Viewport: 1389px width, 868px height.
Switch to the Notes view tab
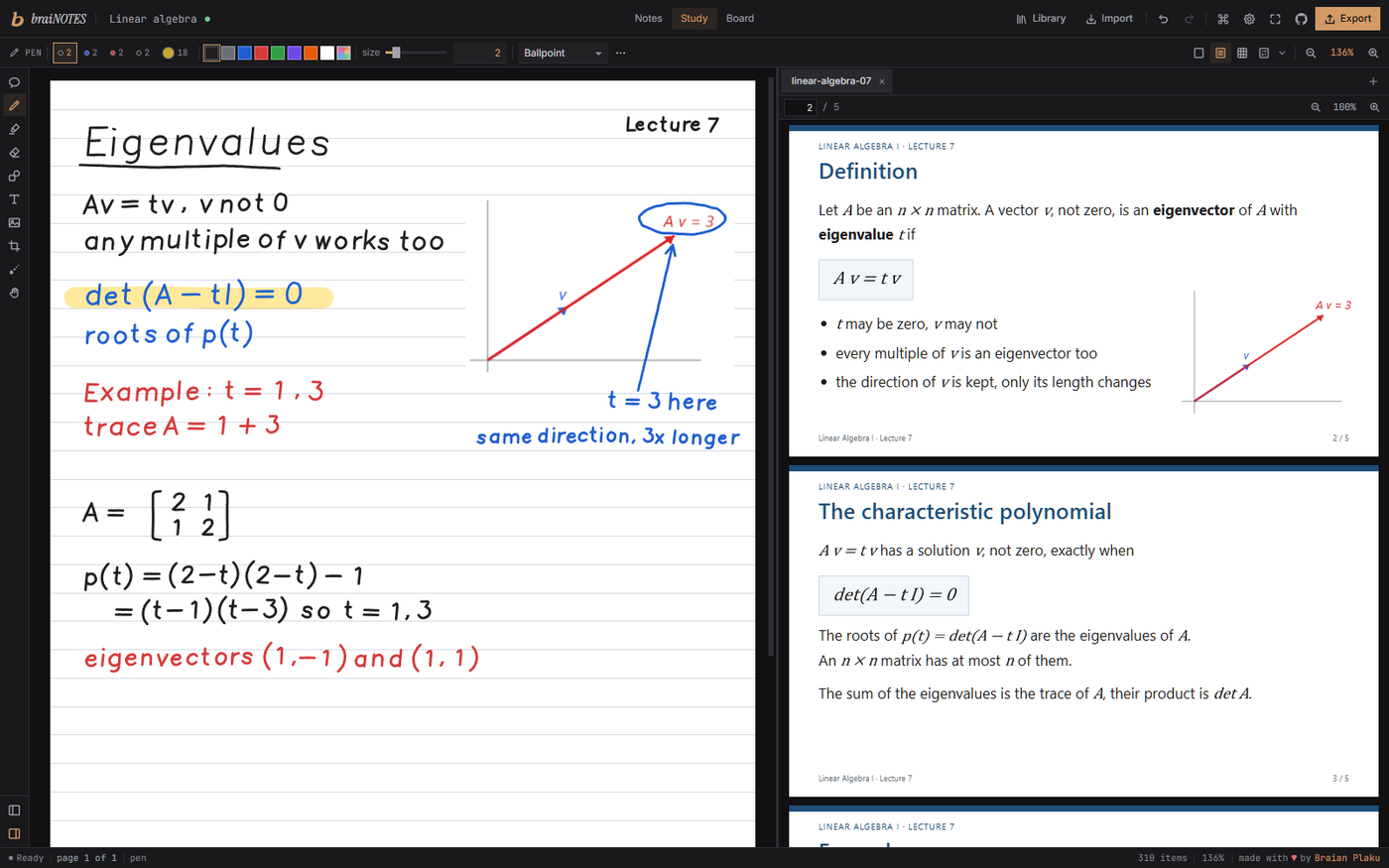tap(648, 19)
